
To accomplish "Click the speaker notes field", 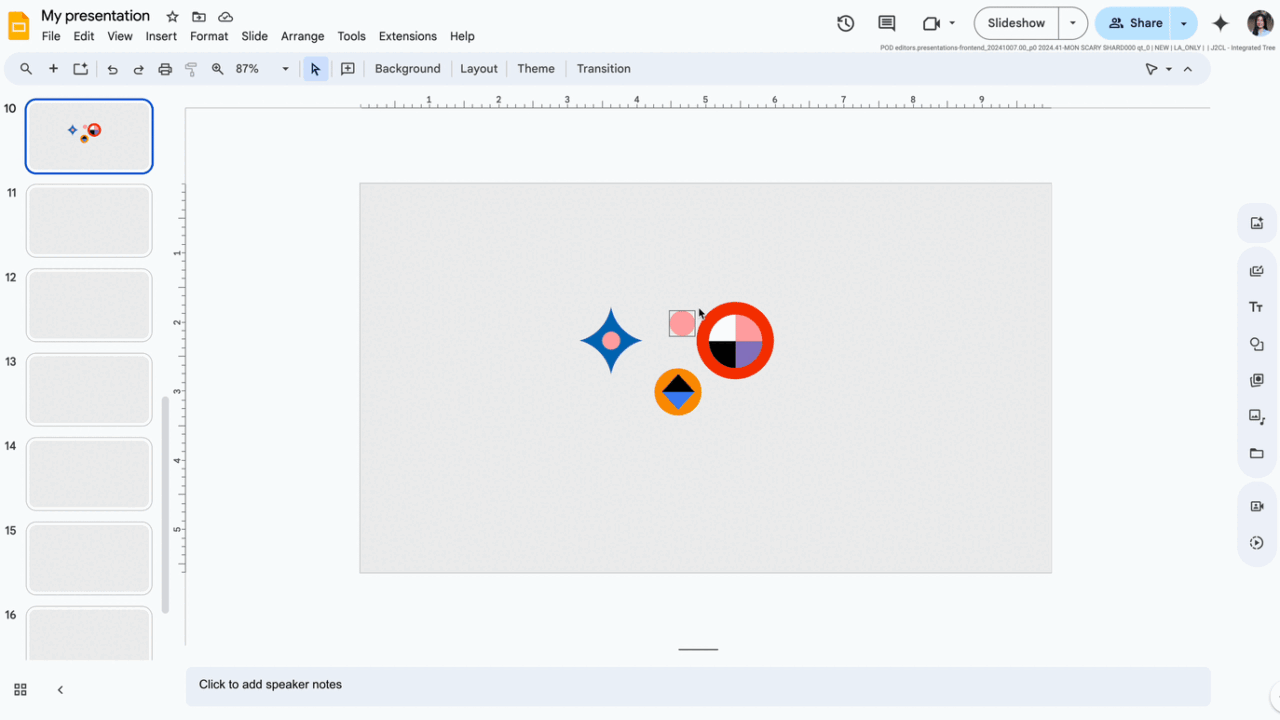I will (698, 686).
